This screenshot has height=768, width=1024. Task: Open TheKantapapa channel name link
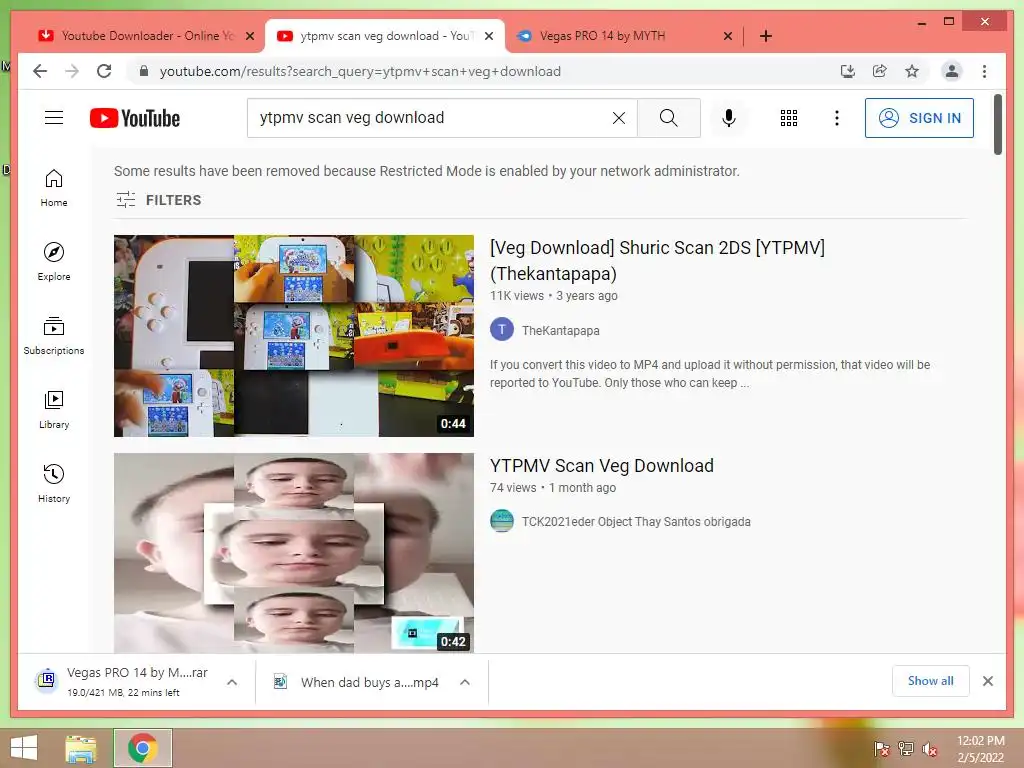(560, 330)
